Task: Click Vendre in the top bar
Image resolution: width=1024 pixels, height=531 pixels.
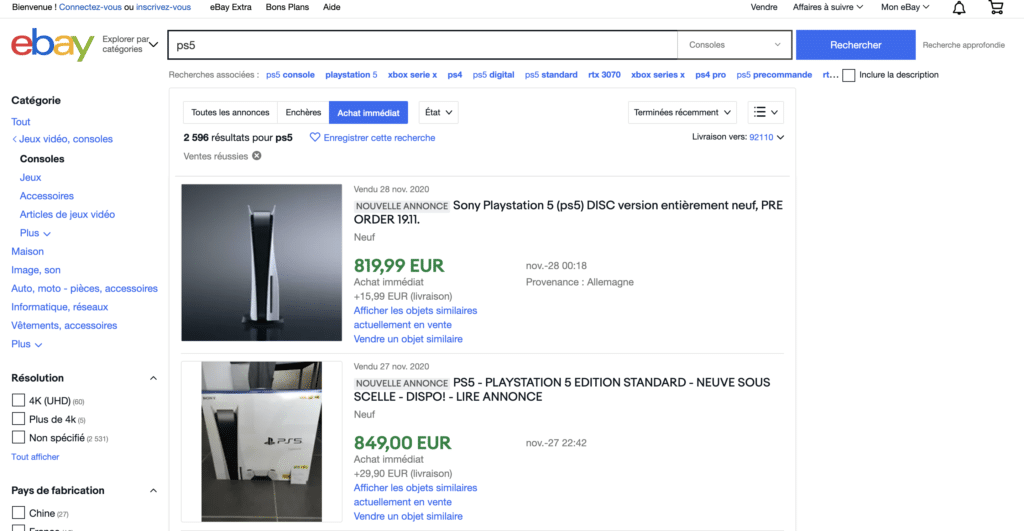Action: pyautogui.click(x=764, y=7)
